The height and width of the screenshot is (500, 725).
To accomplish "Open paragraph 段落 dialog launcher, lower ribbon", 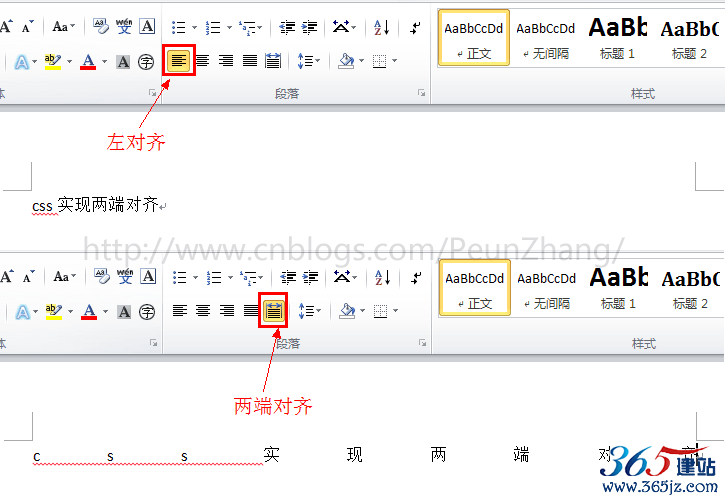I will click(x=422, y=343).
